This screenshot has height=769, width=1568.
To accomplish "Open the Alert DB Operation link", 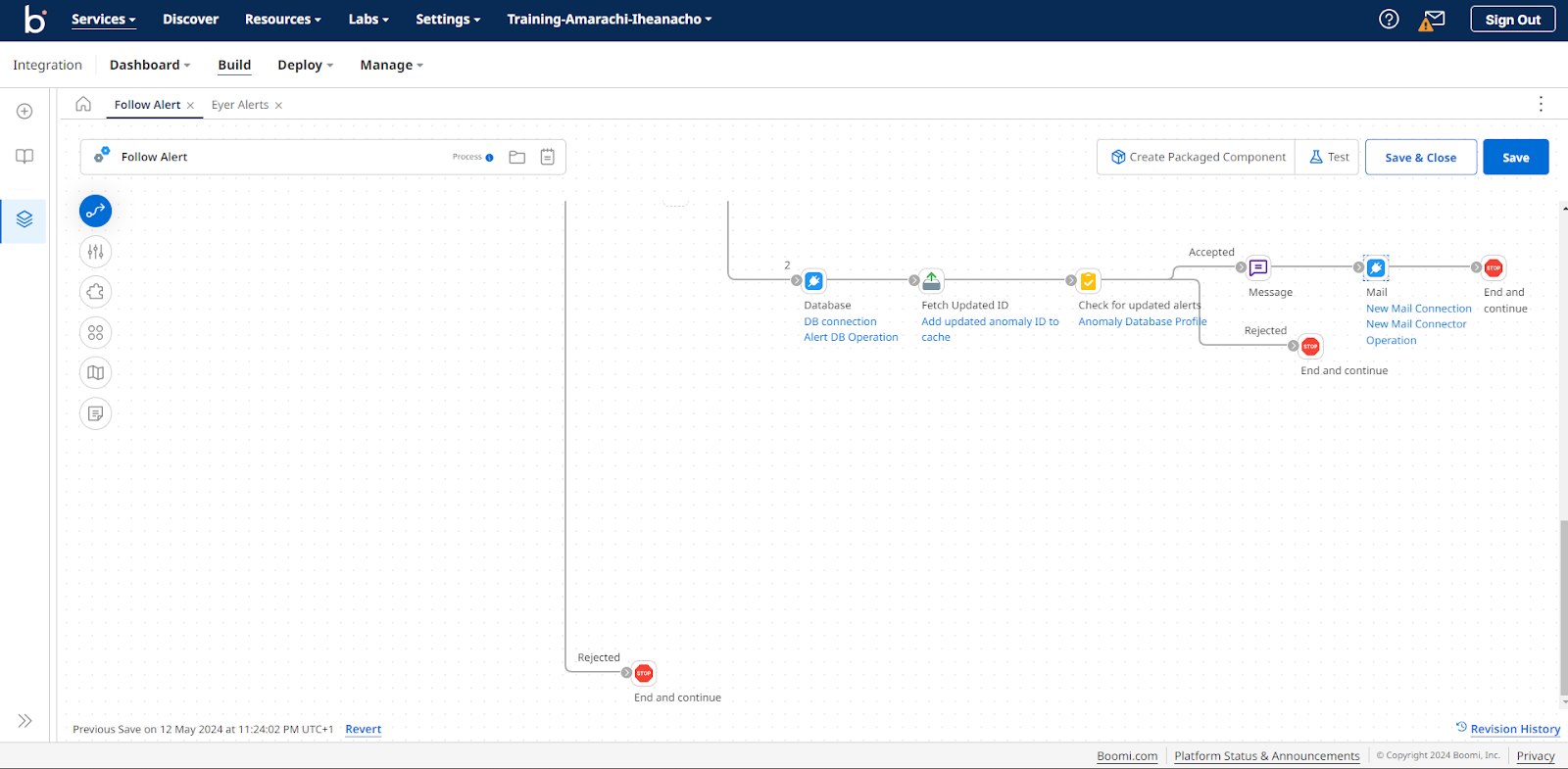I will 851,337.
